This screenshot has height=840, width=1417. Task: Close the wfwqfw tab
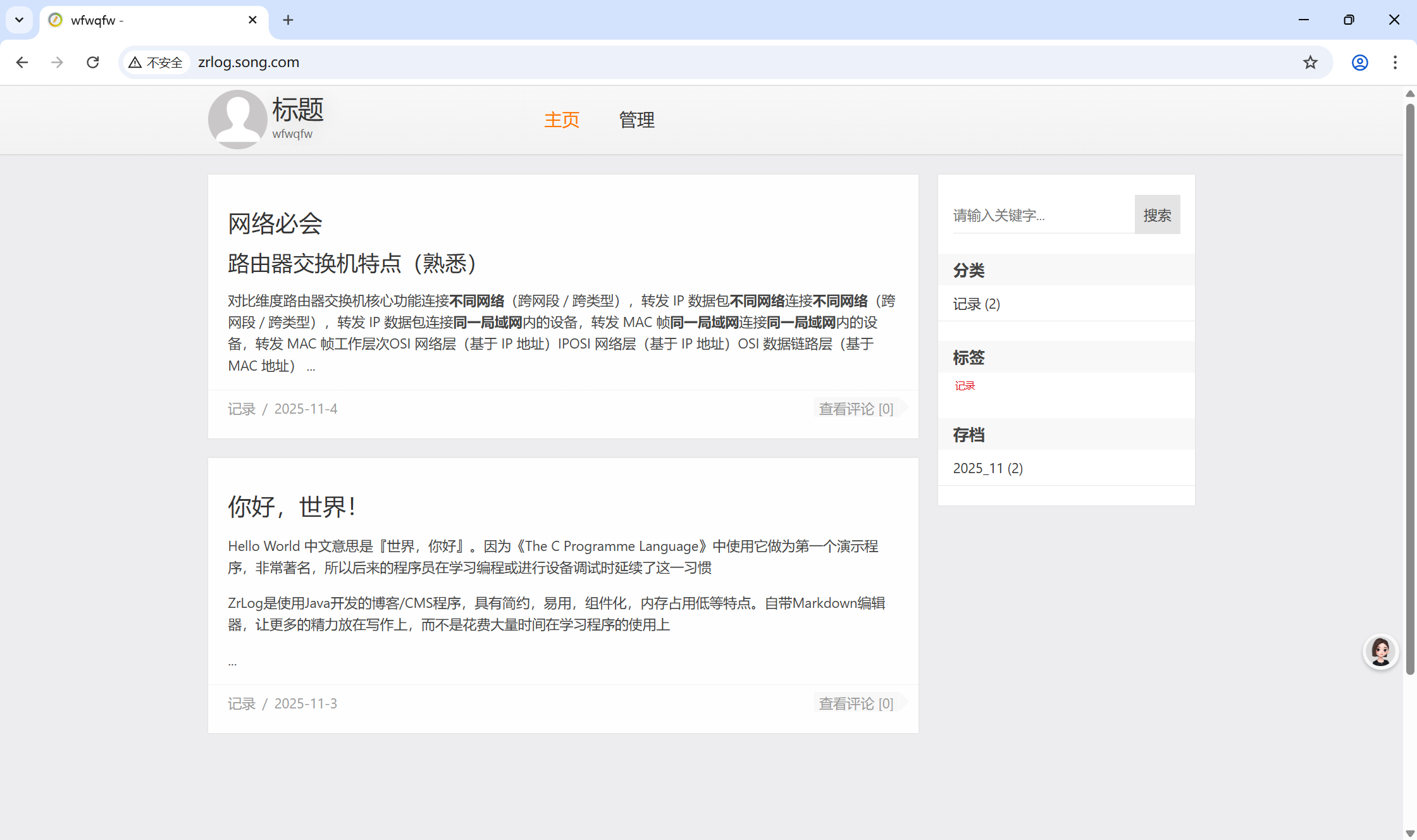[252, 20]
